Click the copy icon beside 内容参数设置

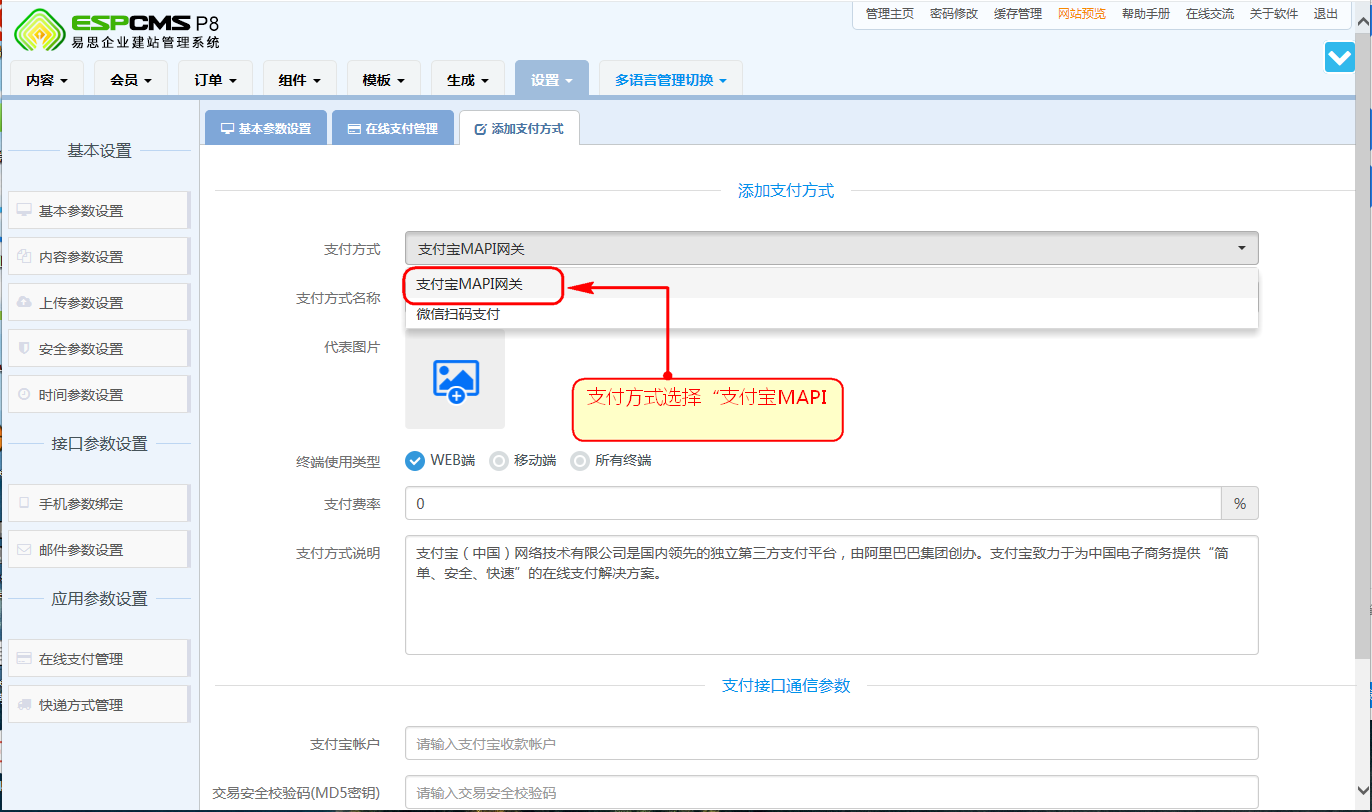point(24,256)
